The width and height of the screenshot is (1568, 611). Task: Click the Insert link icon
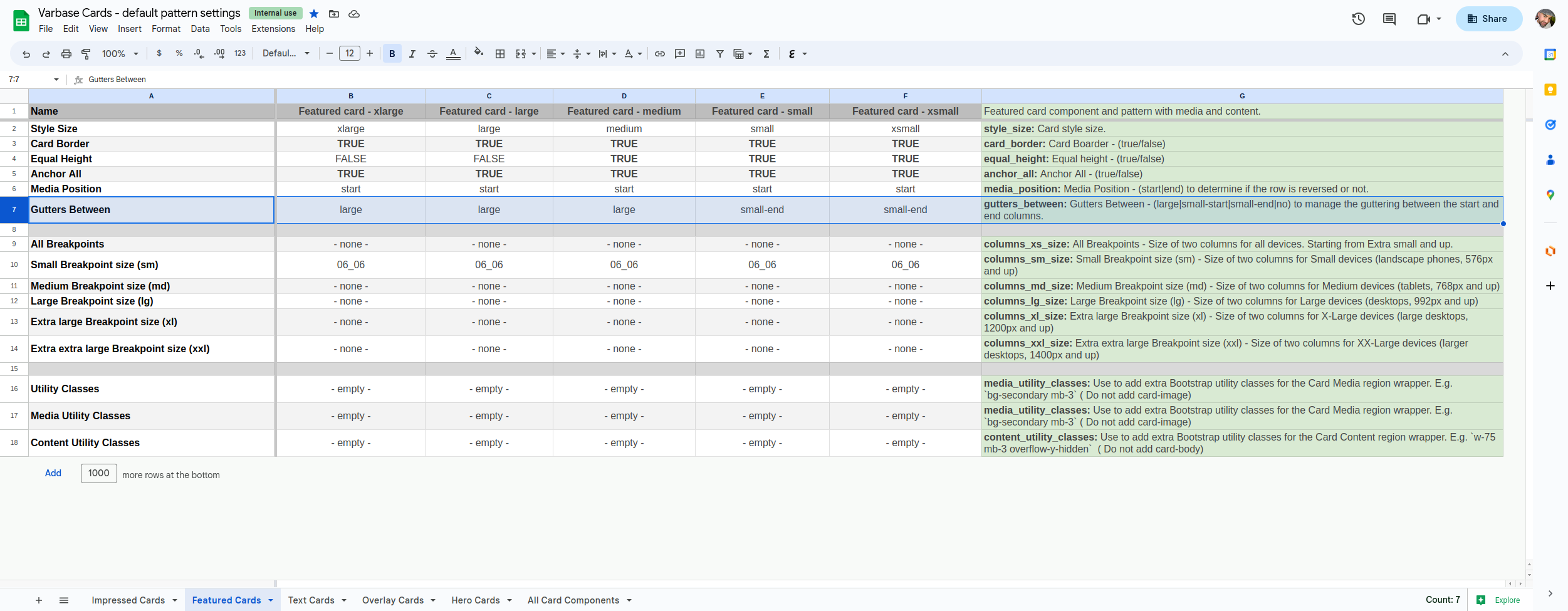coord(660,54)
